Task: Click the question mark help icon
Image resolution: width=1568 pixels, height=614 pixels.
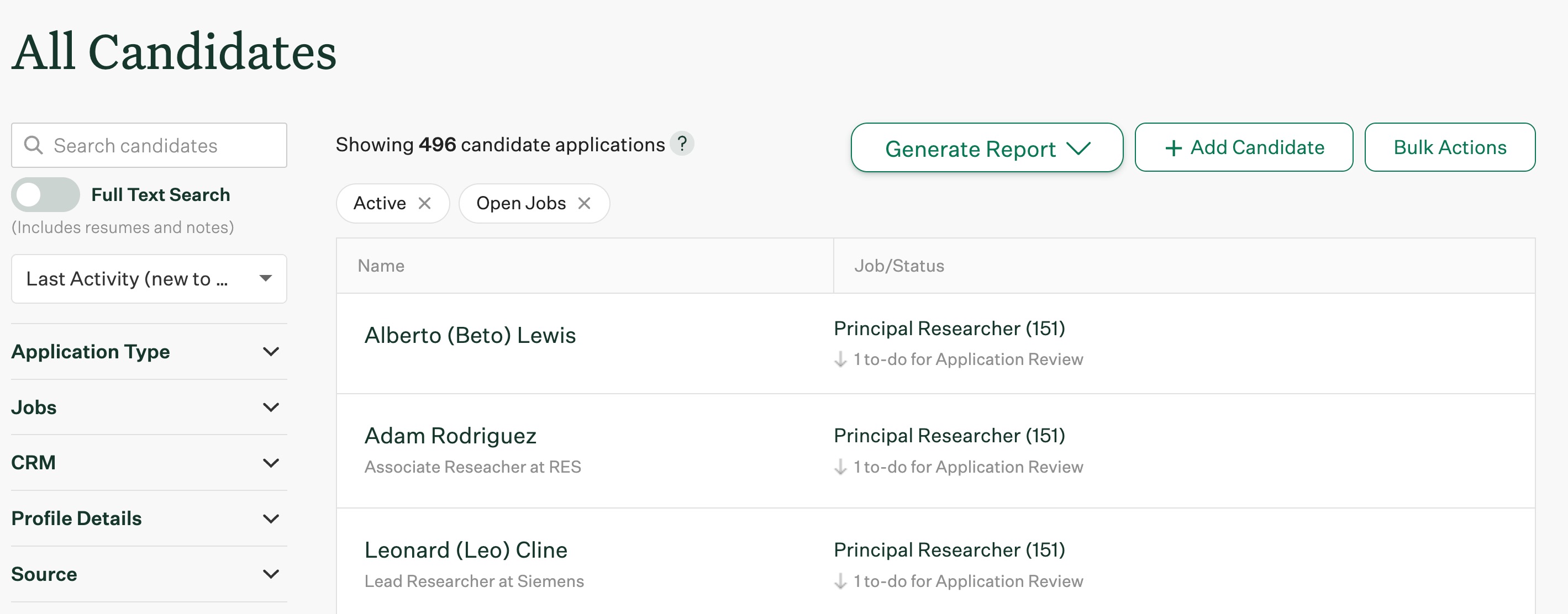Action: click(682, 144)
